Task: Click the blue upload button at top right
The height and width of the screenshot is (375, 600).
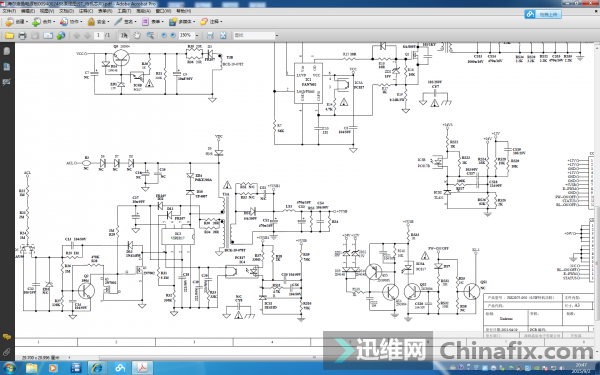Action: [x=543, y=14]
